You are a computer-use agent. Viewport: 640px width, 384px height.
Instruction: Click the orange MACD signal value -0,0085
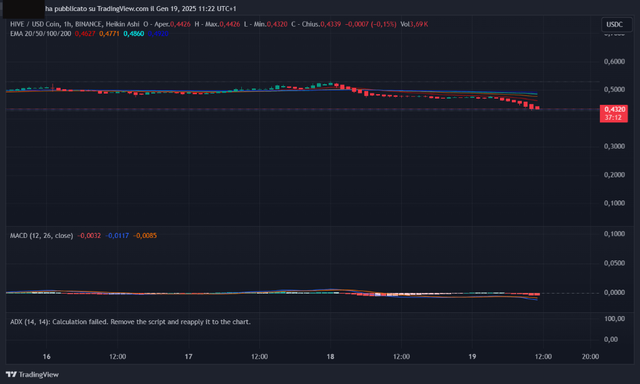(145, 235)
